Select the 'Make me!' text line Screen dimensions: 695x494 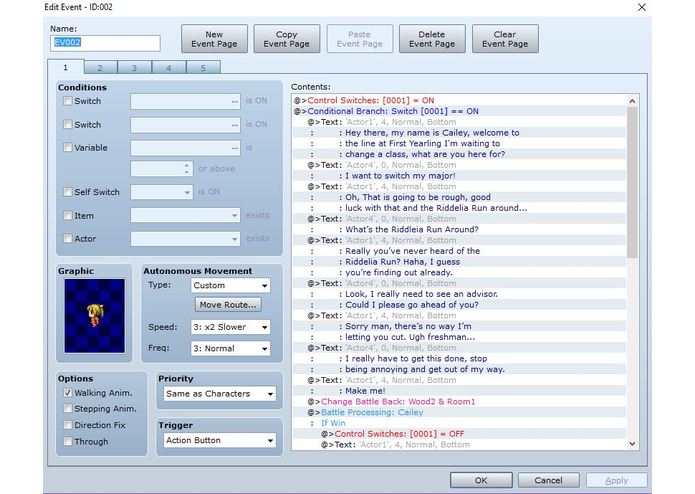(459, 391)
